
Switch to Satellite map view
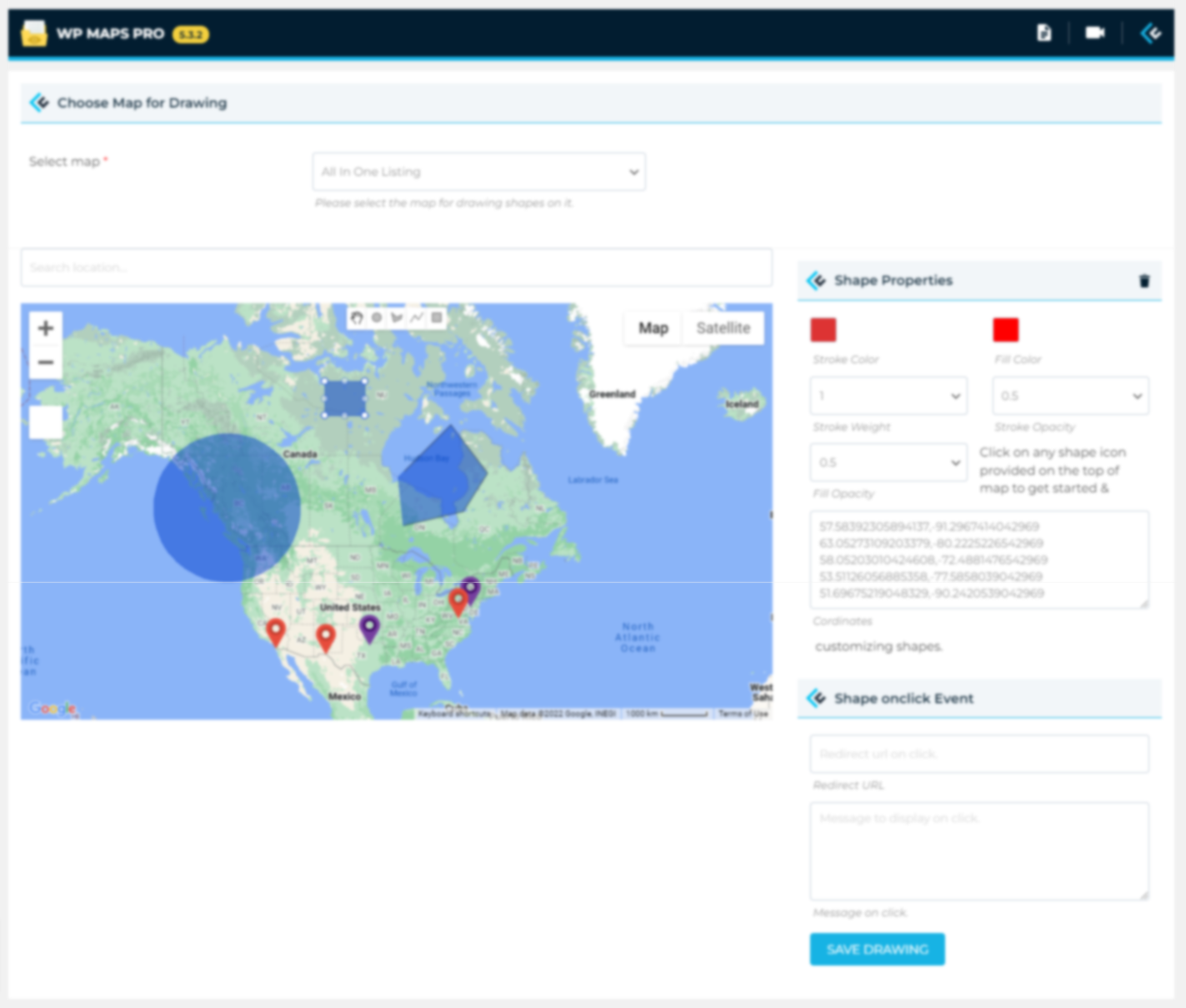click(723, 328)
